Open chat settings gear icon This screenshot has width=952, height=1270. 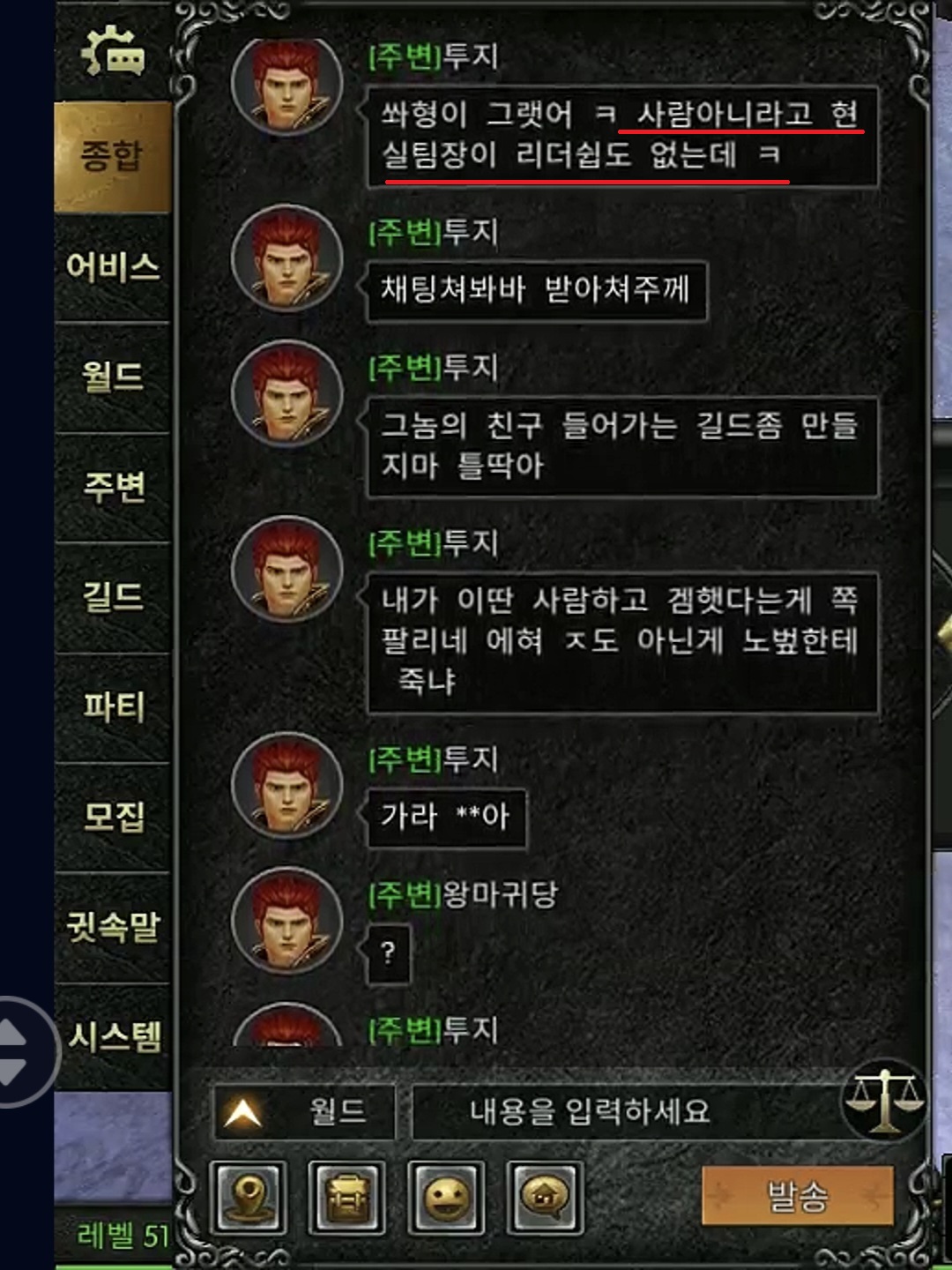(114, 53)
